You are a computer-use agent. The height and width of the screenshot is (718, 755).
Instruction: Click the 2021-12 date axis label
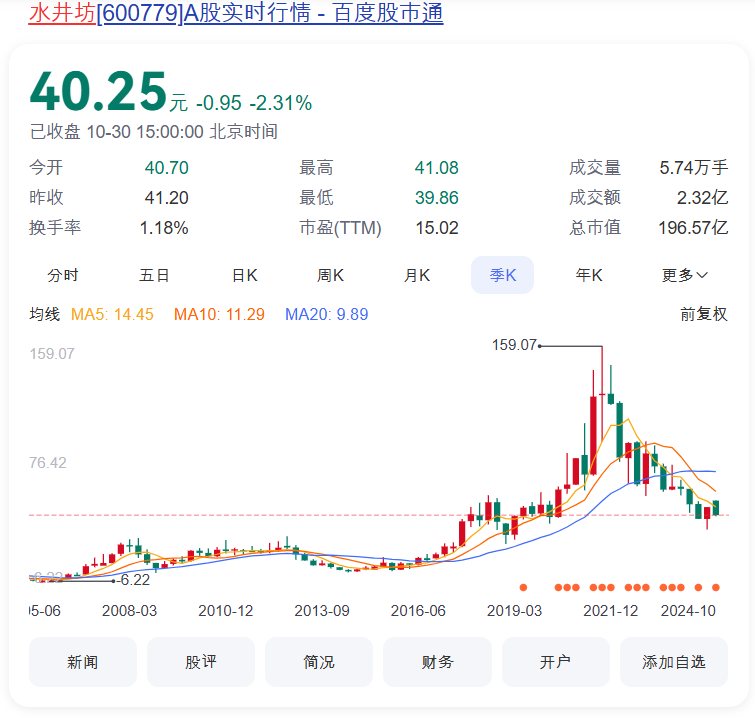[x=611, y=611]
